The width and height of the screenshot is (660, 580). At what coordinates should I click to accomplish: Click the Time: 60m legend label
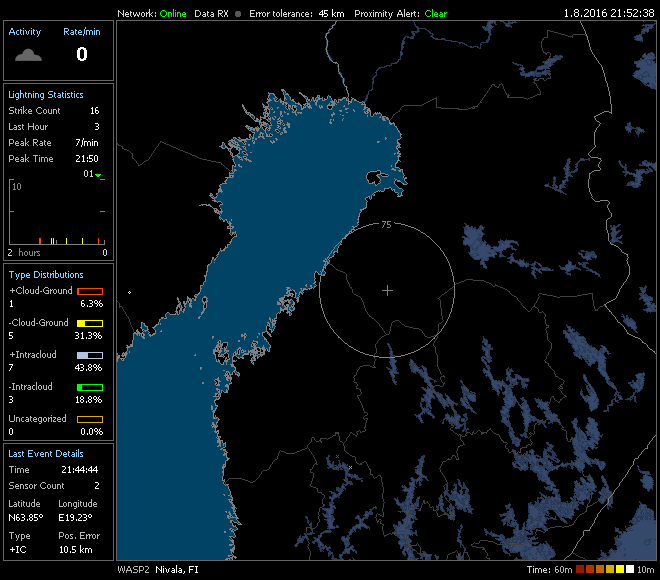550,569
